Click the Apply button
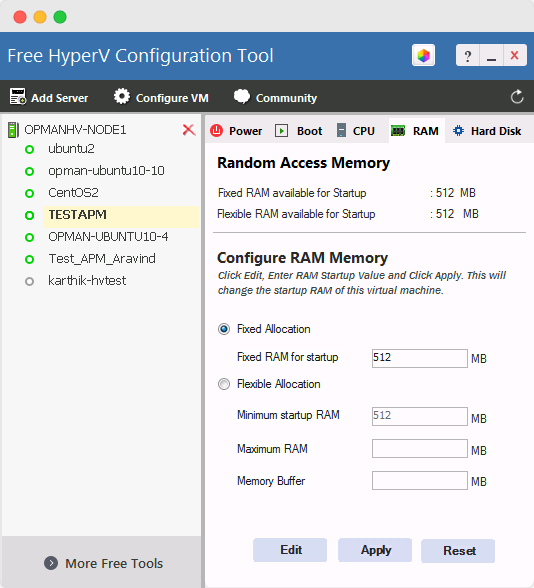Viewport: 534px width, 588px height. tap(375, 550)
